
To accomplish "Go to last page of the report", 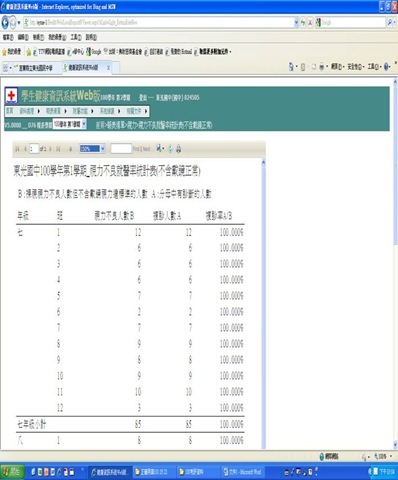I will coord(58,149).
